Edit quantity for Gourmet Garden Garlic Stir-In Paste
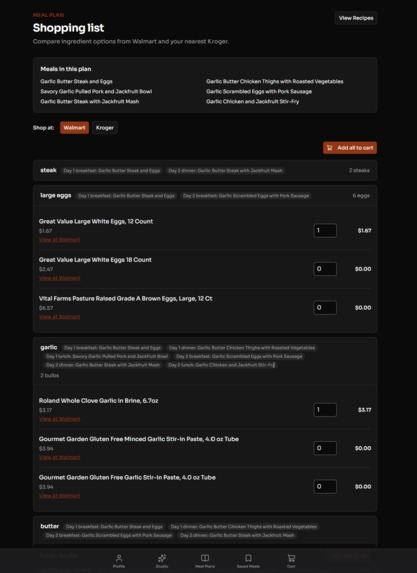The image size is (417, 573). pyautogui.click(x=325, y=486)
